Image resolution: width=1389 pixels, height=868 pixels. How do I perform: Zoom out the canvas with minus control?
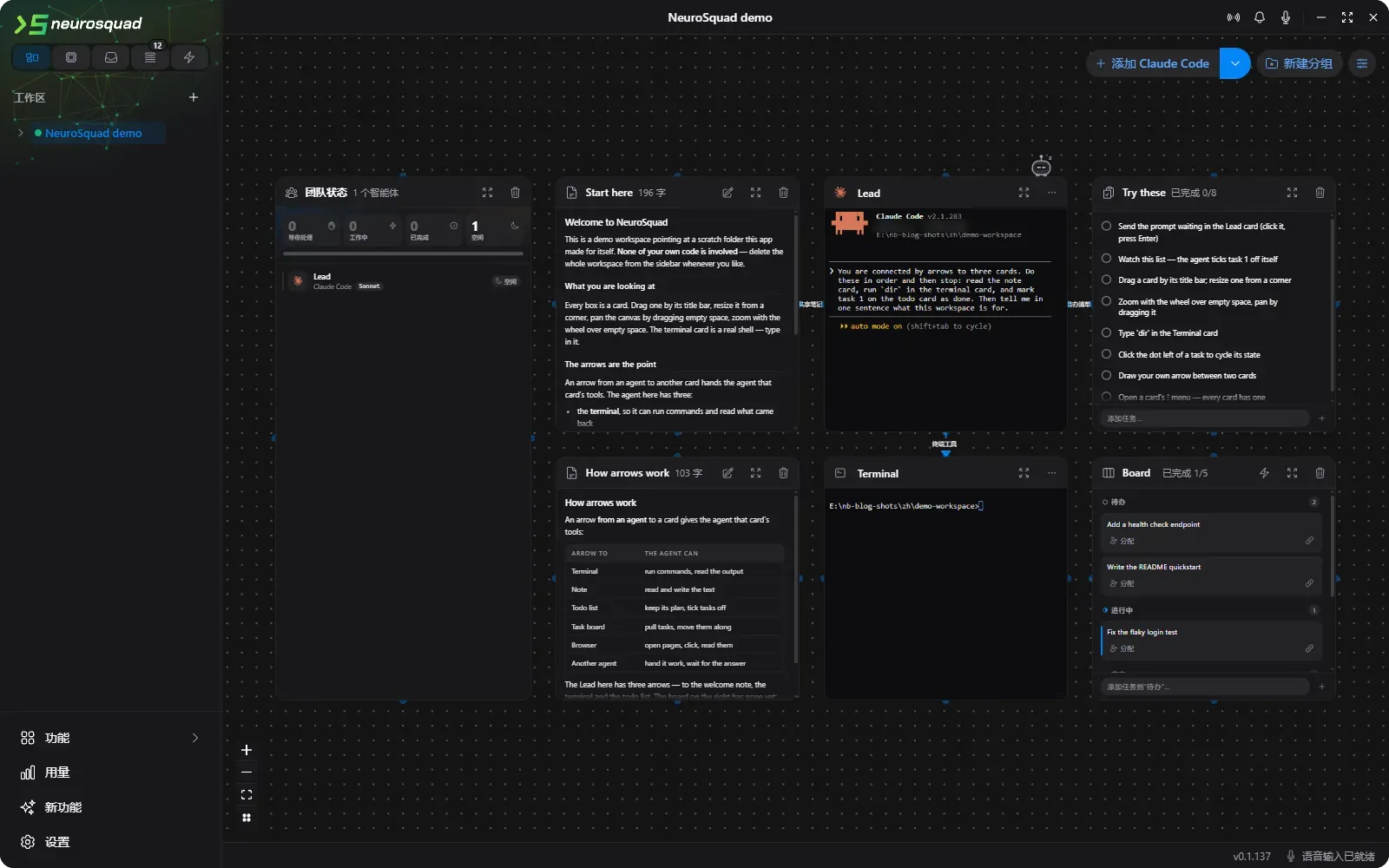247,773
